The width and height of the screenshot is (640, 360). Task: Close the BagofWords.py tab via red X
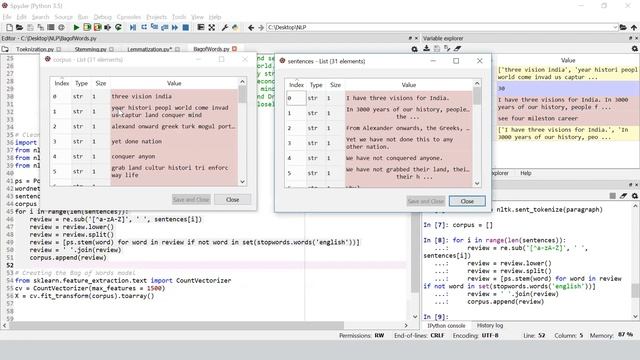click(x=234, y=49)
